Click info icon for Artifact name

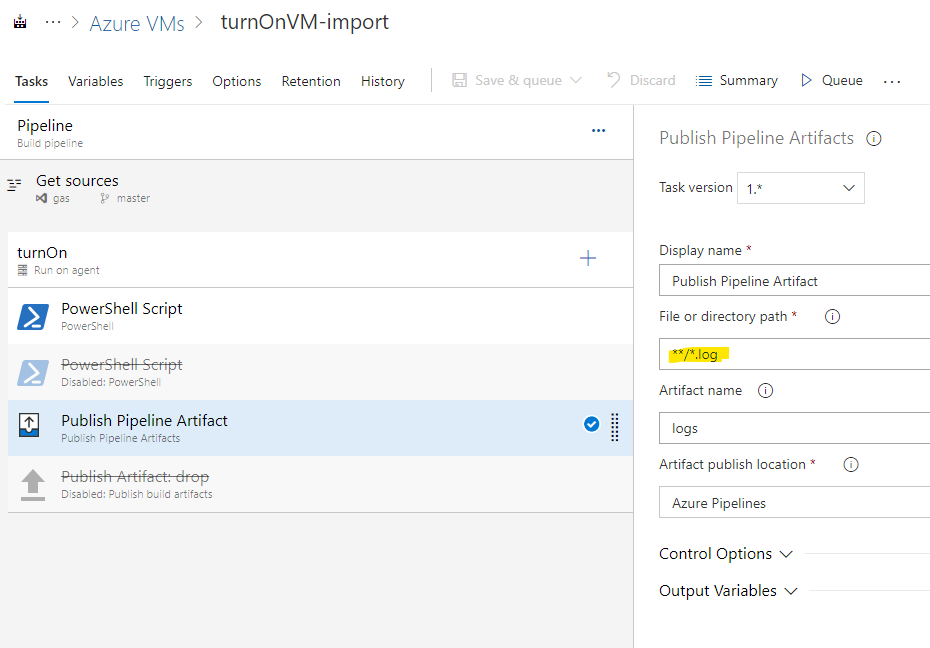[765, 391]
